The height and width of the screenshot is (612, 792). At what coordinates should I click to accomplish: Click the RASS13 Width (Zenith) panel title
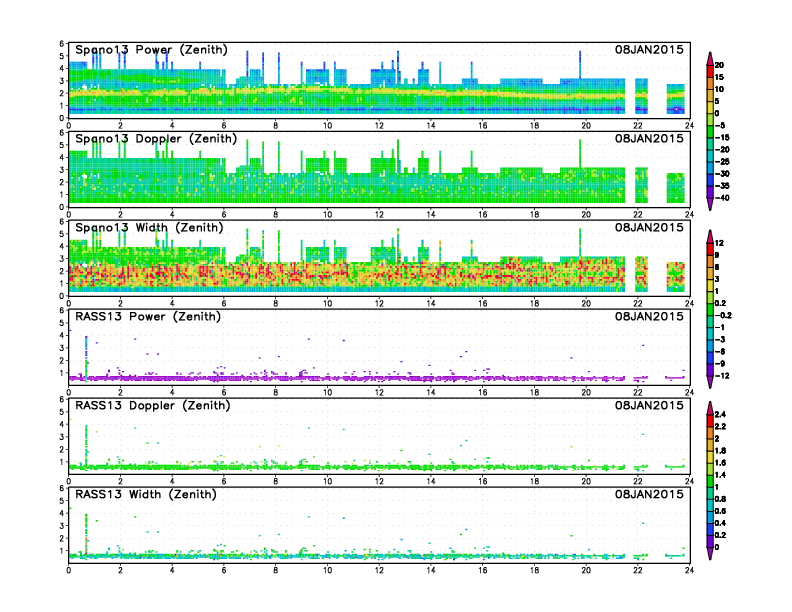(x=146, y=494)
